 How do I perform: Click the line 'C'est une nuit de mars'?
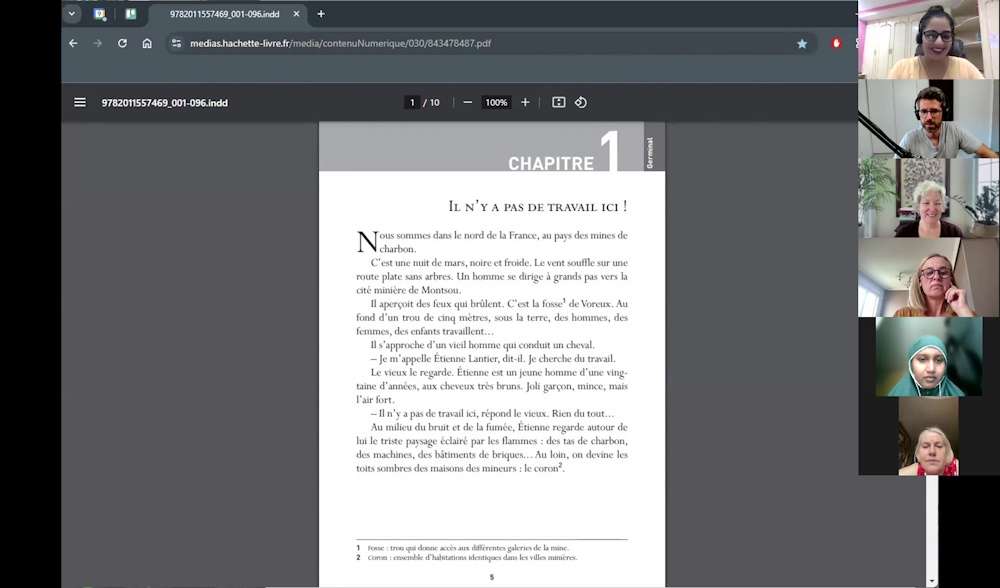click(499, 263)
